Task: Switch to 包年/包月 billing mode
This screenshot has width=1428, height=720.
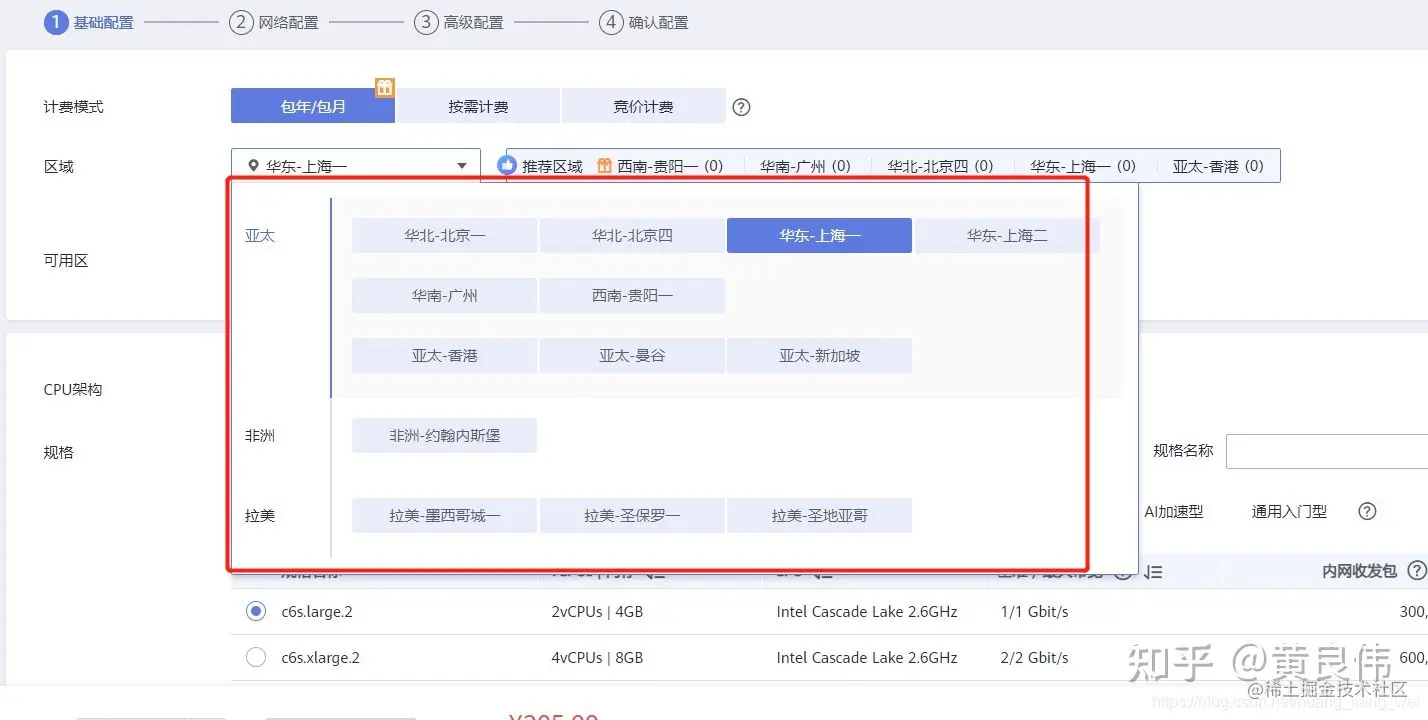Action: (313, 106)
